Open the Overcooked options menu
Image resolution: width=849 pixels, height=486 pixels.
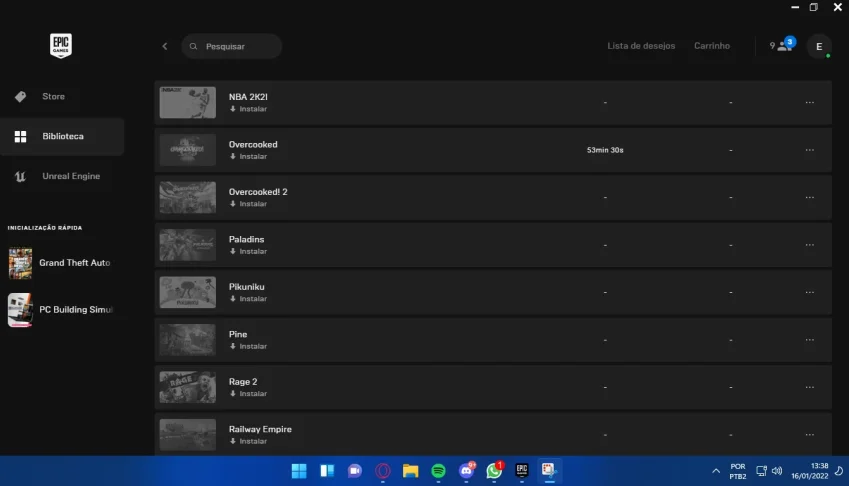(x=809, y=150)
